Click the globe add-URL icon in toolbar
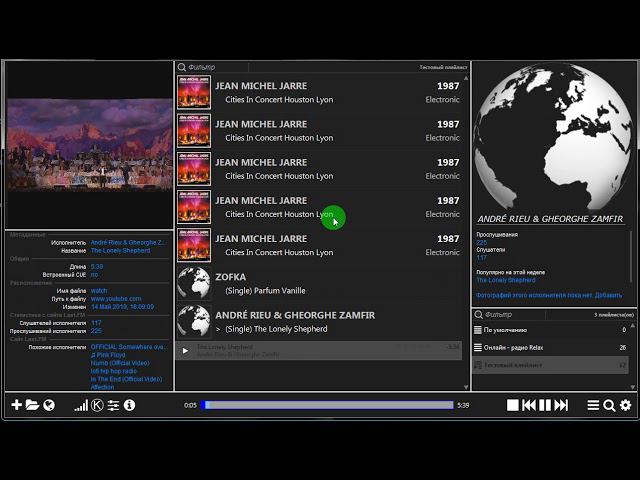This screenshot has width=640, height=480. click(49, 405)
